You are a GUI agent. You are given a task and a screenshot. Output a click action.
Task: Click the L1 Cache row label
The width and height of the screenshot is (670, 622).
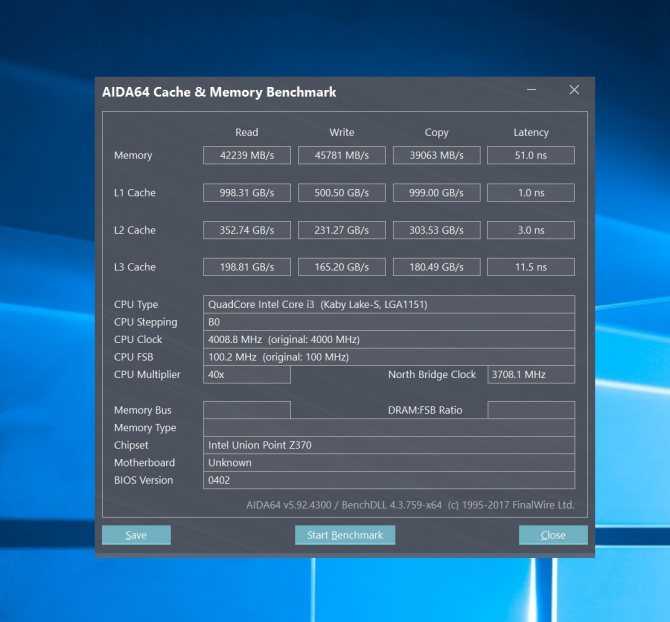tap(135, 193)
